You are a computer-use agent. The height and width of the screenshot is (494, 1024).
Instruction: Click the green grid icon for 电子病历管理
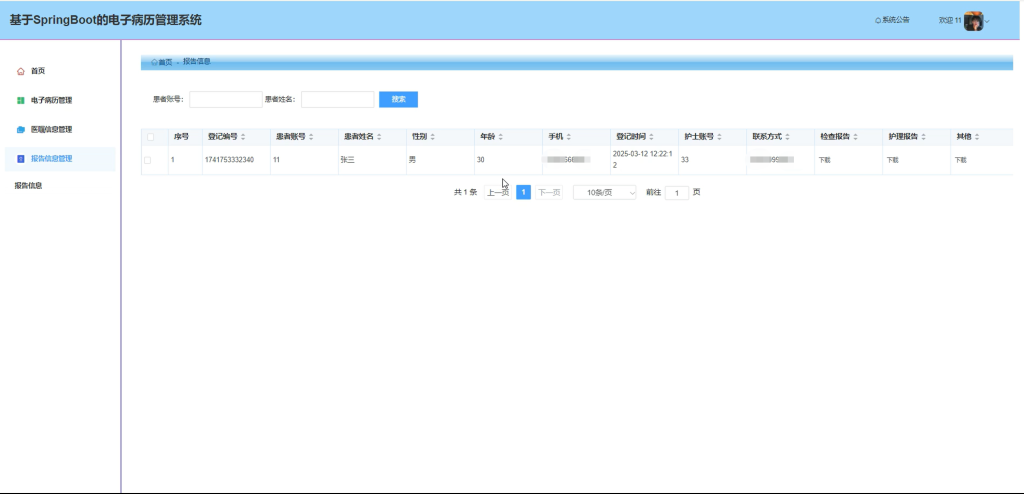20,101
